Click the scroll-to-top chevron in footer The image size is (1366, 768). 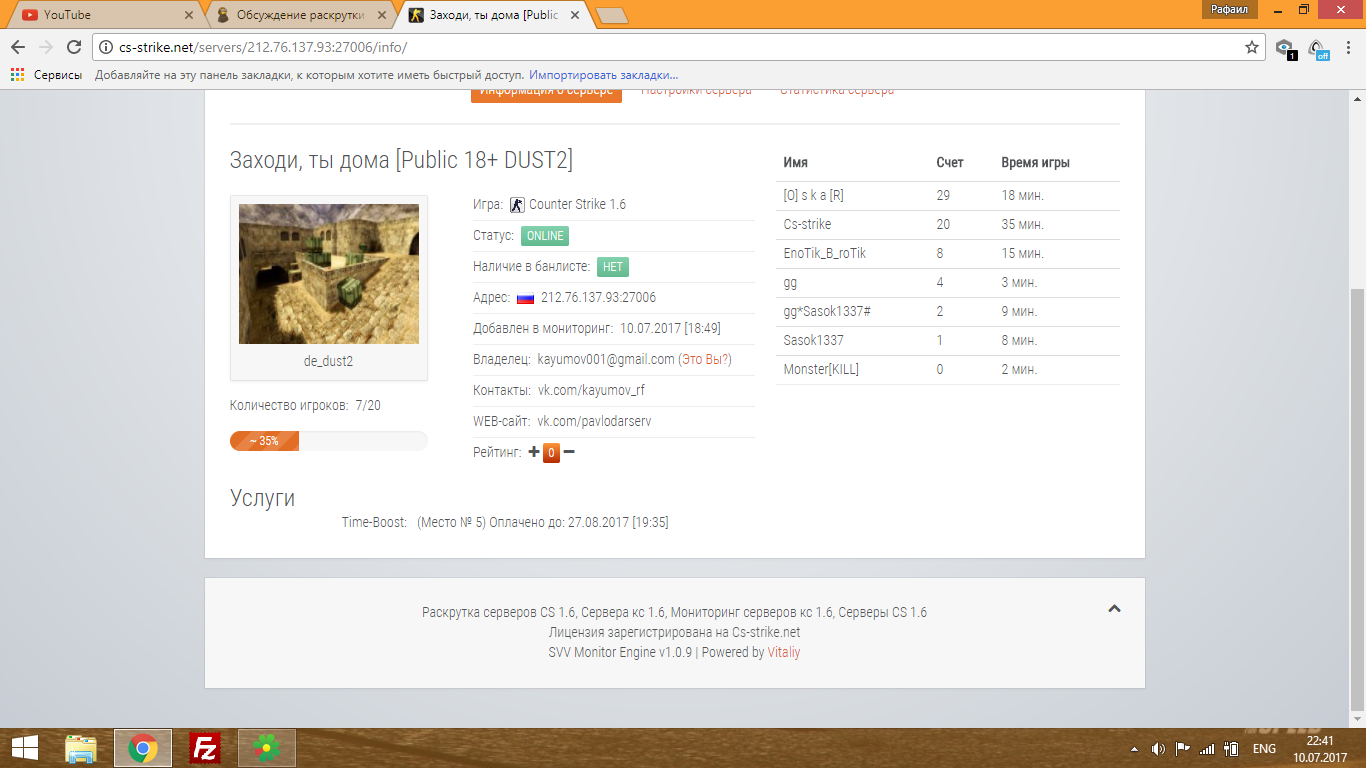pos(1114,608)
